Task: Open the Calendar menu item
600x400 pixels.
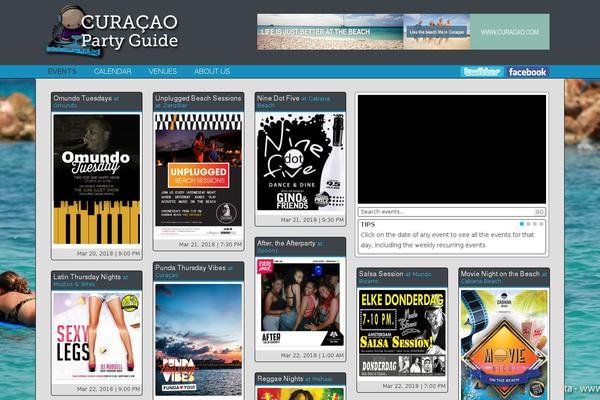Action: pyautogui.click(x=112, y=72)
